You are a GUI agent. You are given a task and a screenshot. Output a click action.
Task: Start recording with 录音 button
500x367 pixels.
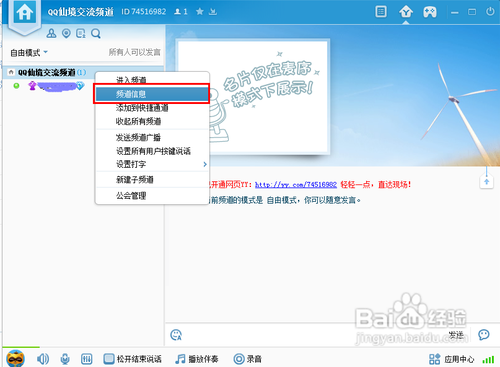247,359
